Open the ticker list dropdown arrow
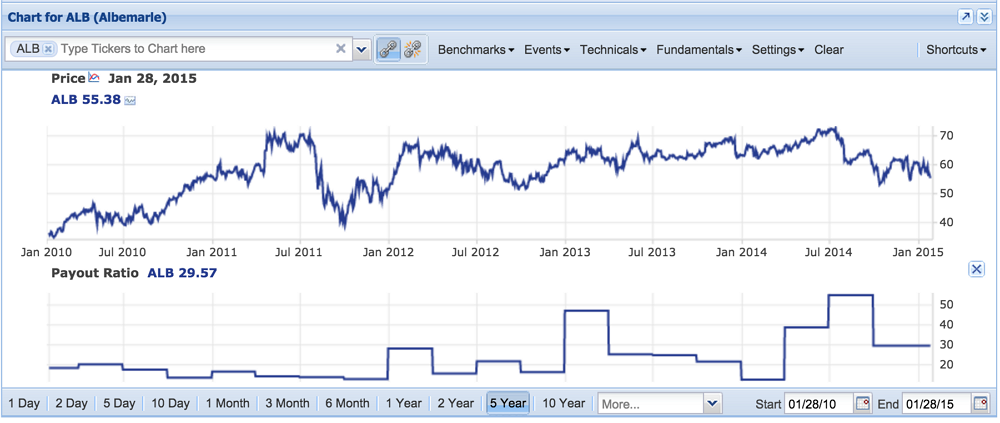This screenshot has width=1000, height=423. pos(362,49)
